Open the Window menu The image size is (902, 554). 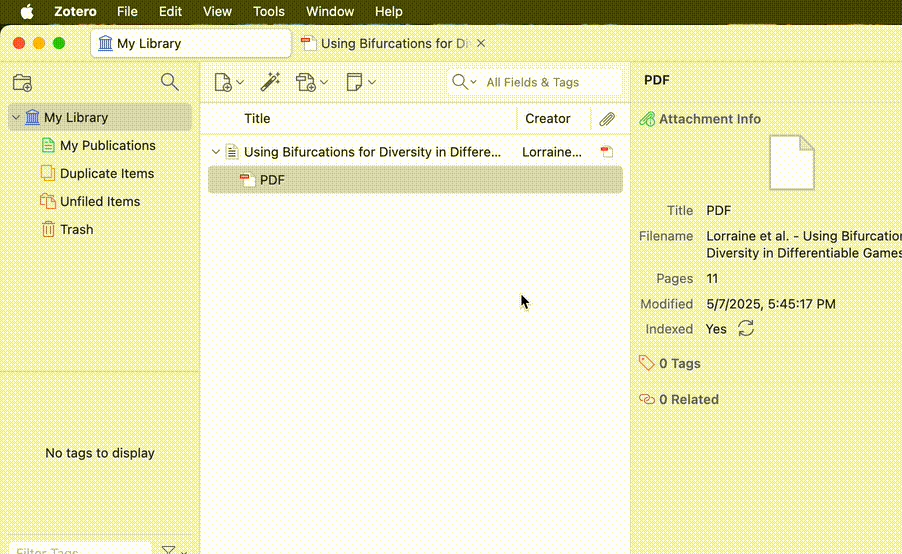pos(330,12)
